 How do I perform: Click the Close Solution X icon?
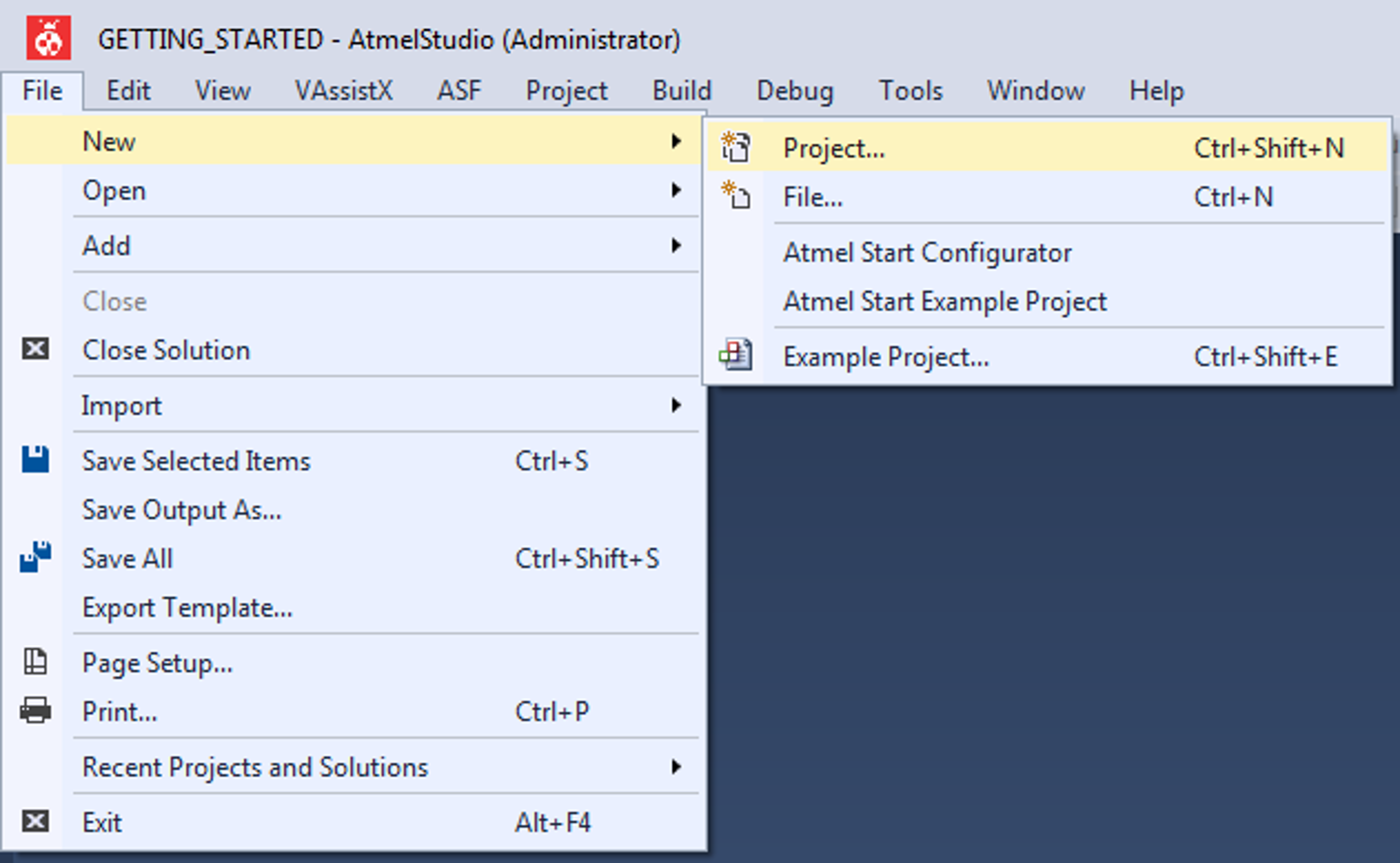point(36,349)
